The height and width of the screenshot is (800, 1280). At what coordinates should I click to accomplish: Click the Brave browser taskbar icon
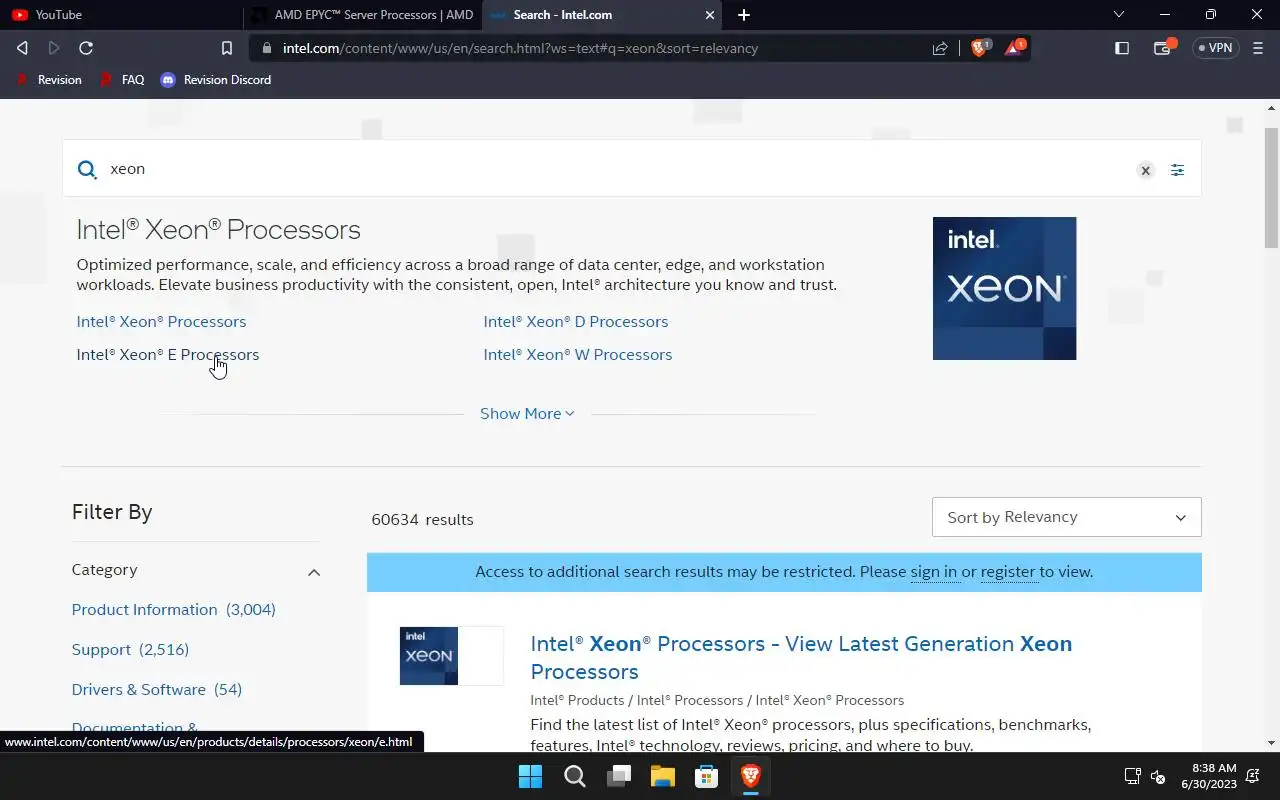(751, 776)
